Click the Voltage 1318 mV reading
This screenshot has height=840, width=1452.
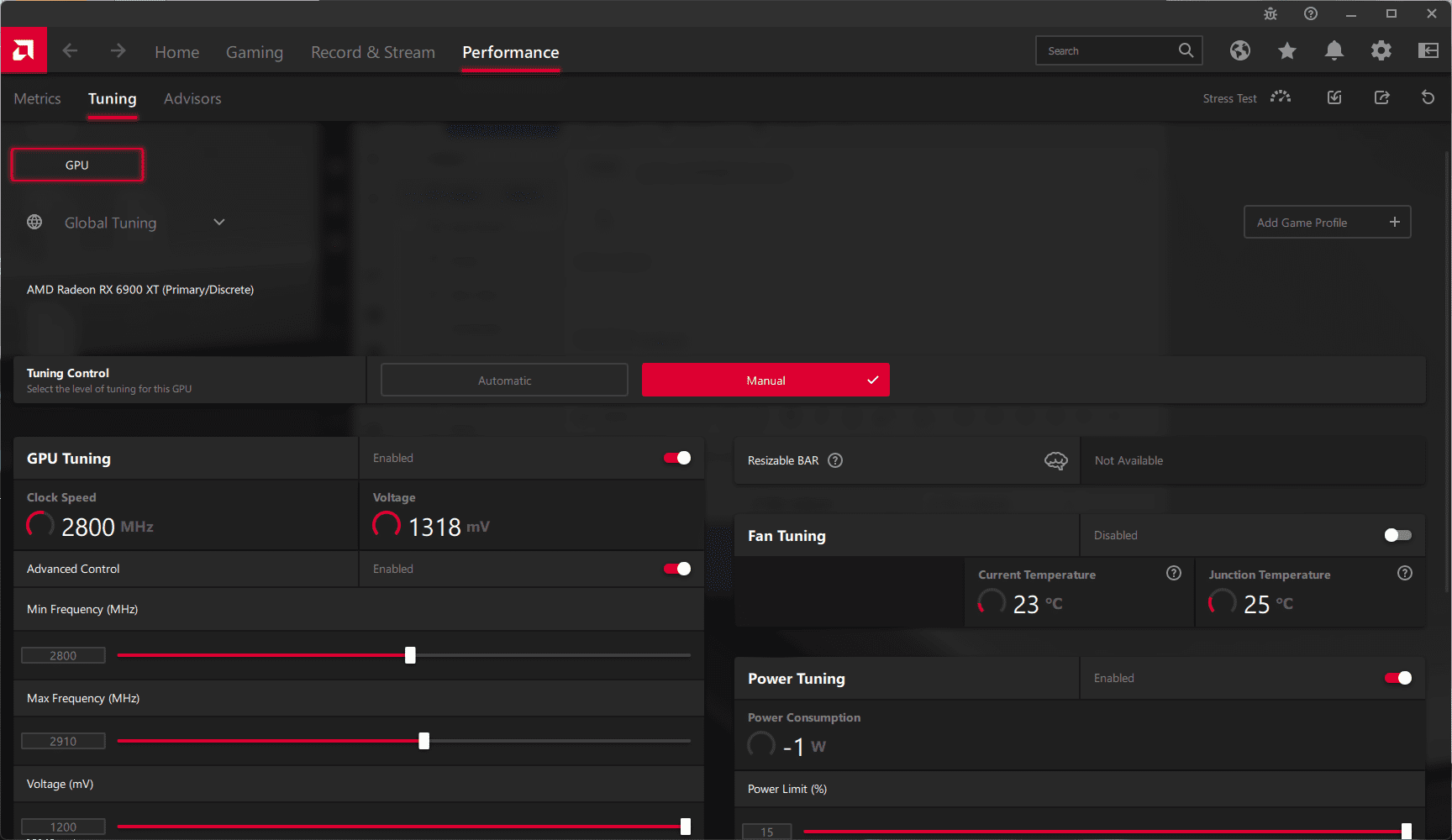[431, 526]
